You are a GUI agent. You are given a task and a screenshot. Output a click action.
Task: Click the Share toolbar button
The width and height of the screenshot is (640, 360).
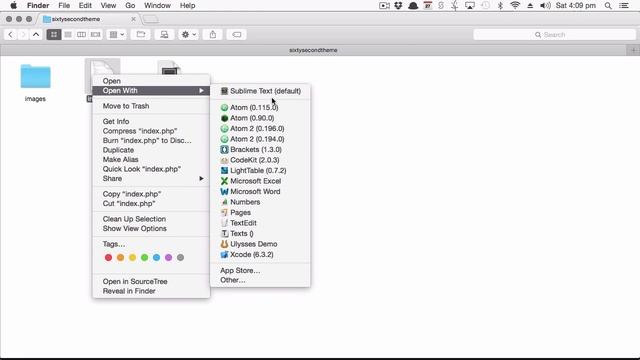tap(213, 35)
